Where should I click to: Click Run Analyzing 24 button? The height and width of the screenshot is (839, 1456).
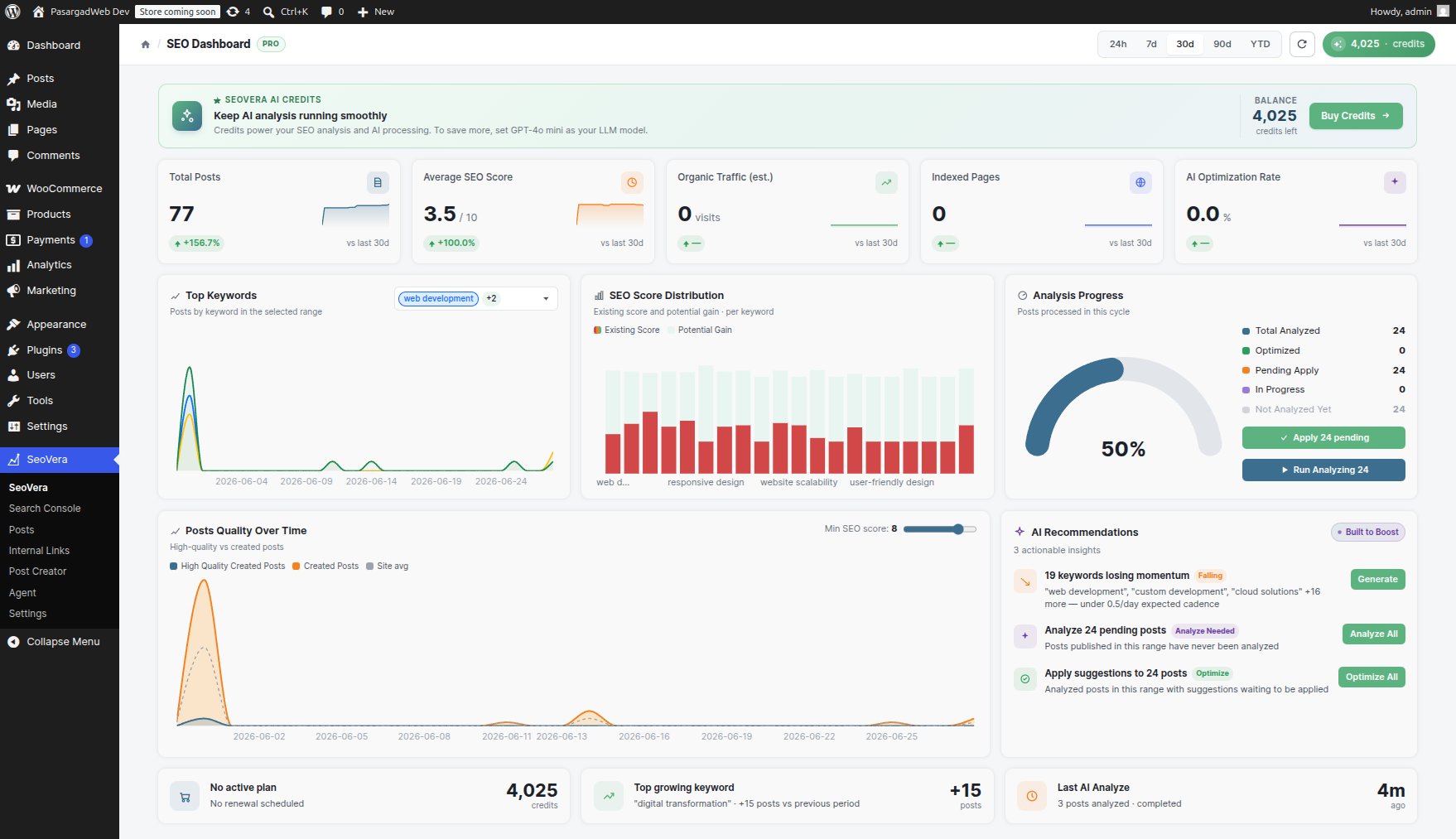coord(1323,470)
